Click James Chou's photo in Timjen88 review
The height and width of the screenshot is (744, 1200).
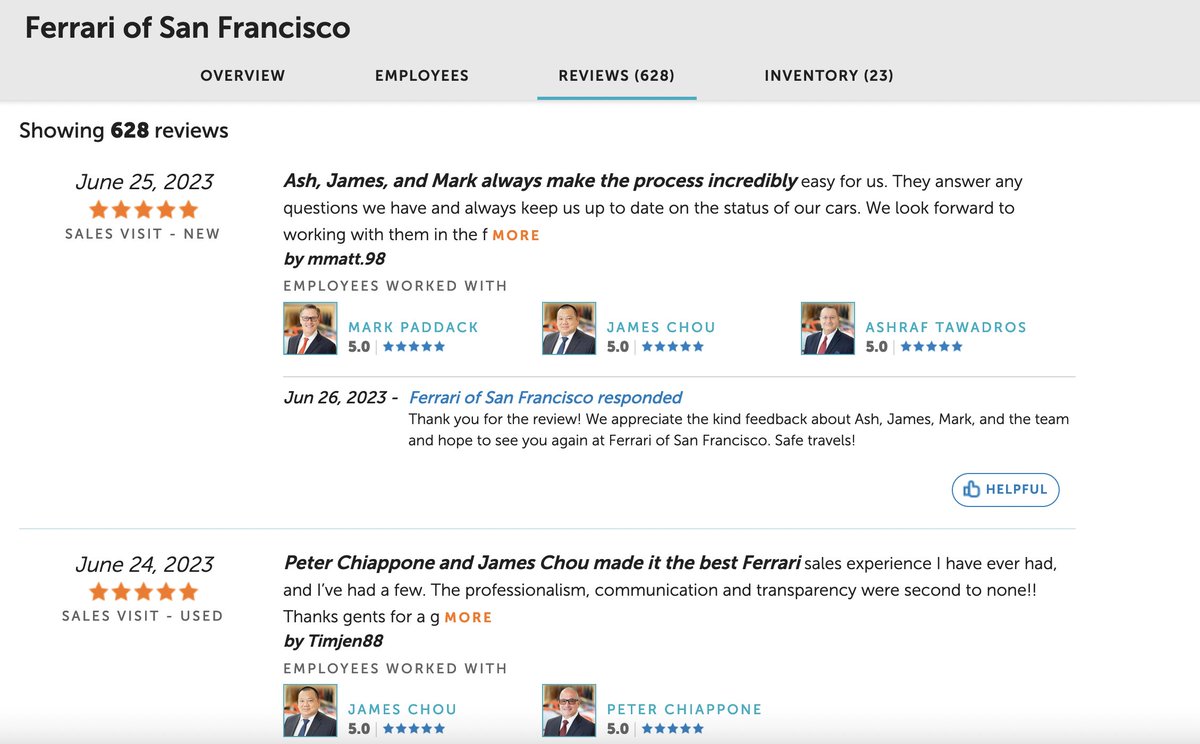[310, 710]
